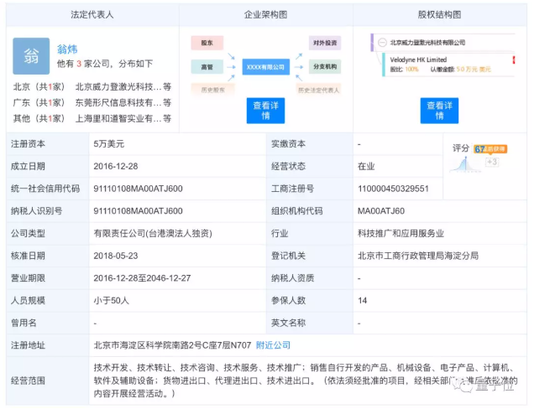Select the 对外投资 box in diagram
The width and height of the screenshot is (550, 414).
point(325,43)
